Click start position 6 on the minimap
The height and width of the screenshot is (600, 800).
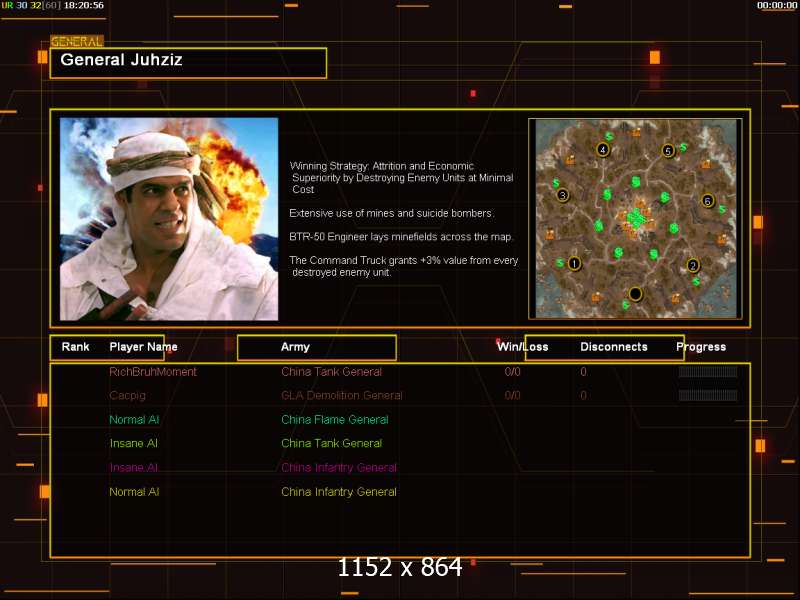(708, 200)
